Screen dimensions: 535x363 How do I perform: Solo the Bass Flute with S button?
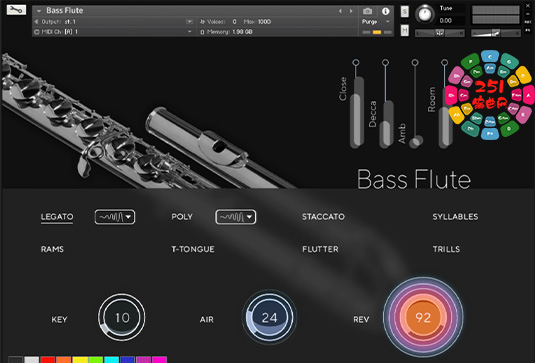405,12
